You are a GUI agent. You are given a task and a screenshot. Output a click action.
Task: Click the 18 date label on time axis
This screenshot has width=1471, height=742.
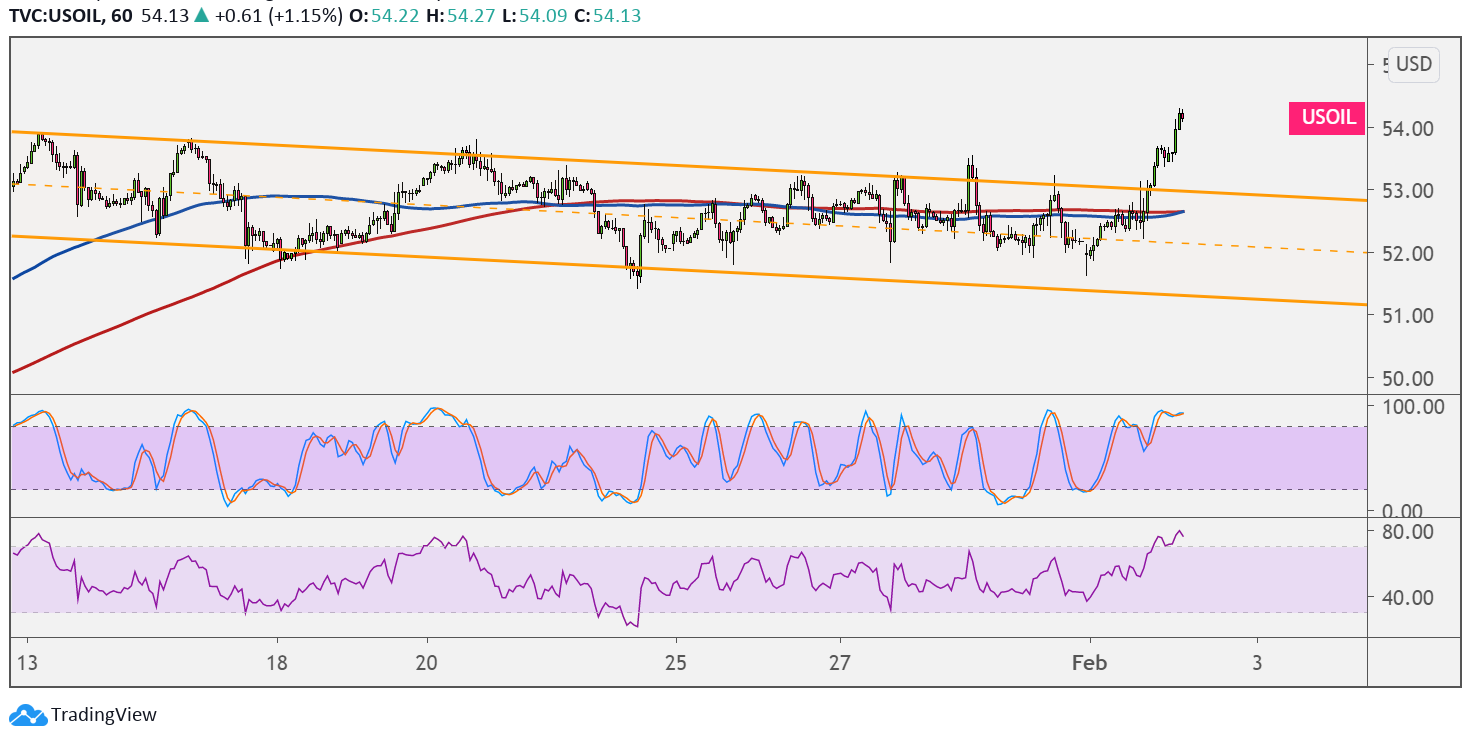278,663
